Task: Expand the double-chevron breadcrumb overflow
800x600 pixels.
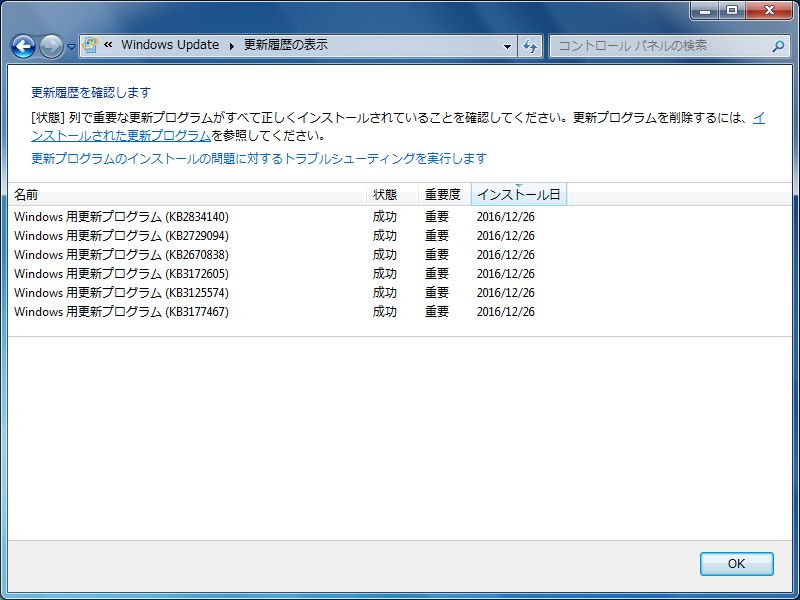Action: tap(108, 45)
